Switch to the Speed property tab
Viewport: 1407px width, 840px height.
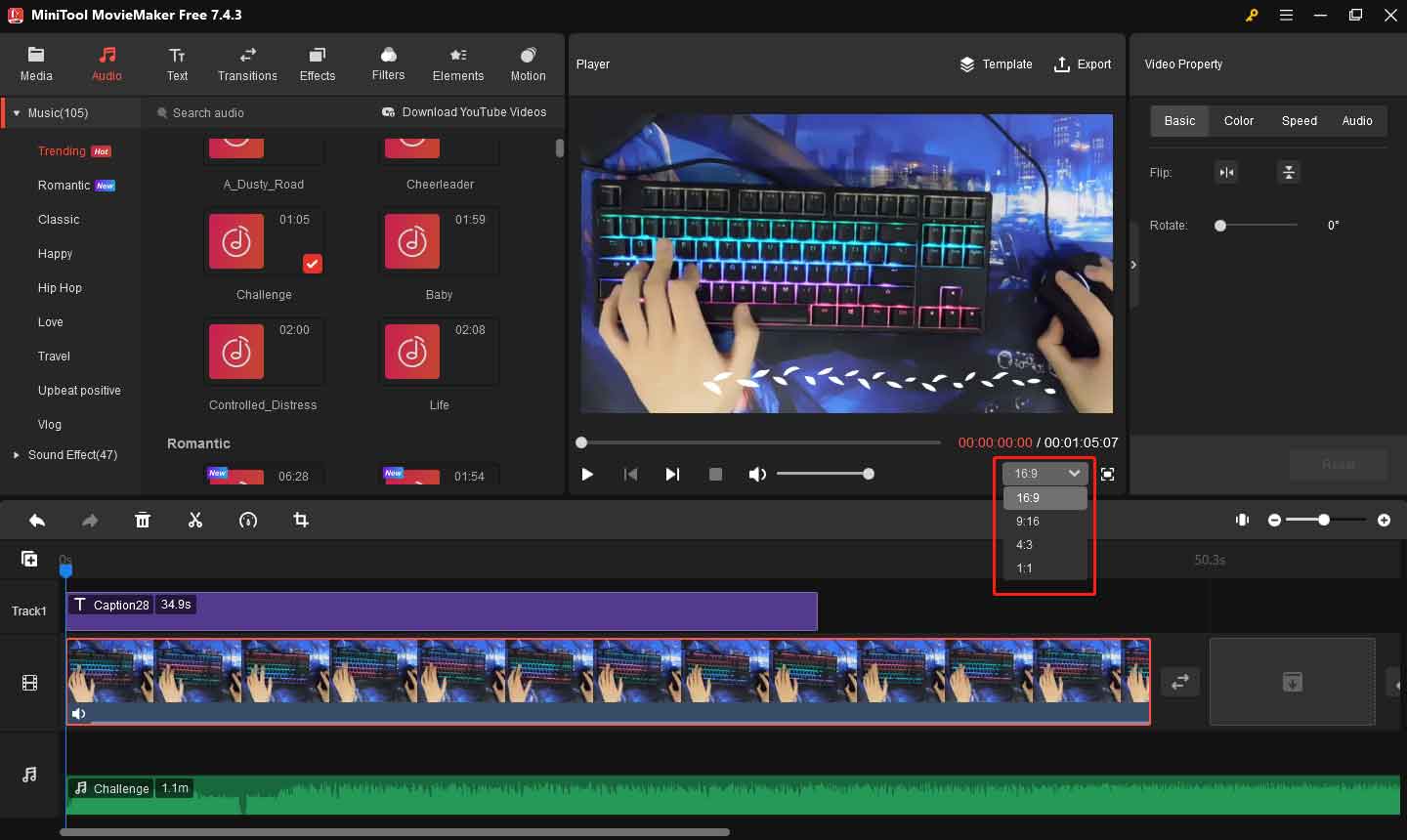coord(1300,121)
